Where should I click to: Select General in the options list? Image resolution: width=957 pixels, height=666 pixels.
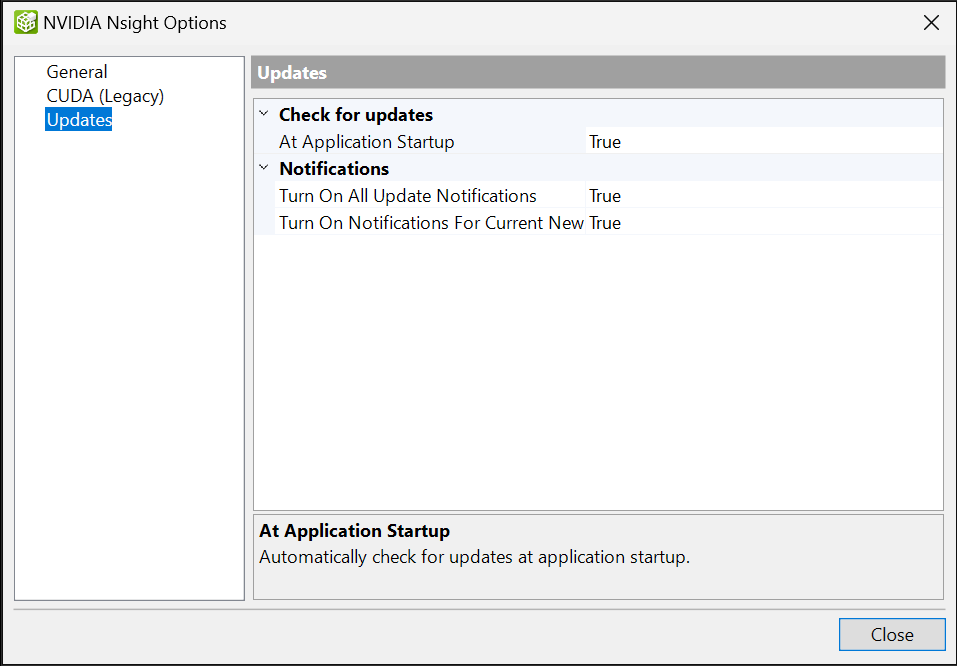tap(77, 72)
